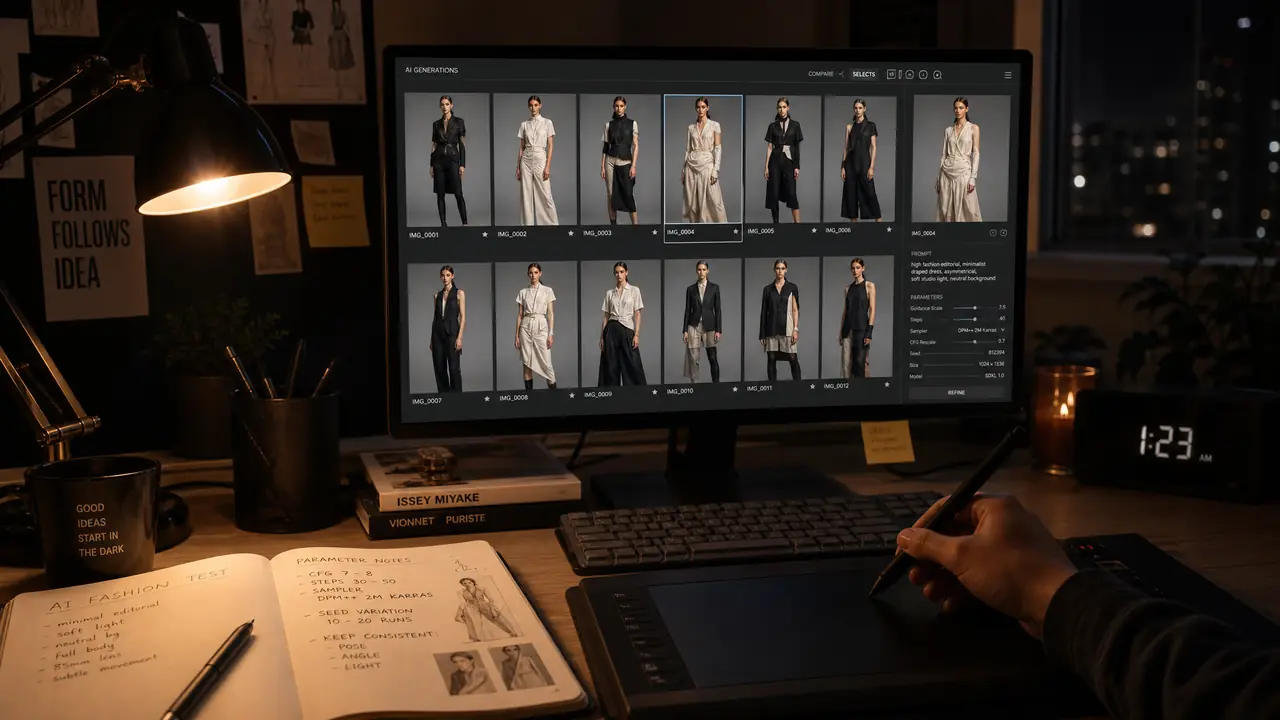
Task: Click the share icon next to Compare
Action: pos(842,74)
